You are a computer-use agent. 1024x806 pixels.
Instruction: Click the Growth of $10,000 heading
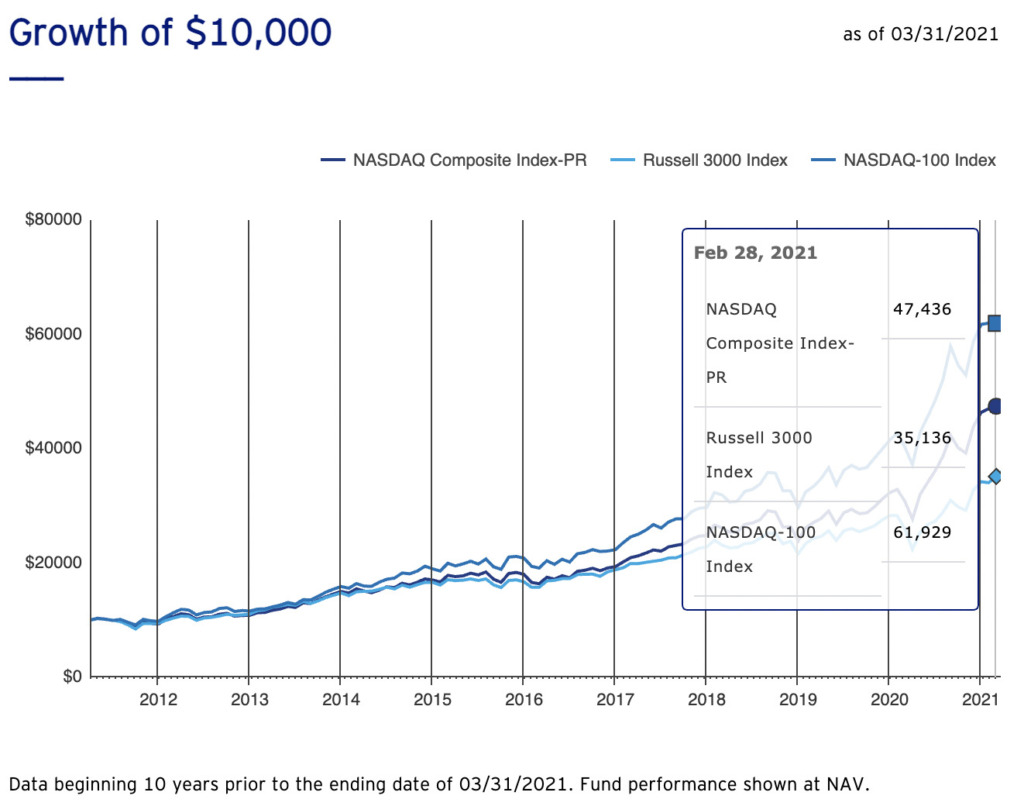pyautogui.click(x=169, y=33)
